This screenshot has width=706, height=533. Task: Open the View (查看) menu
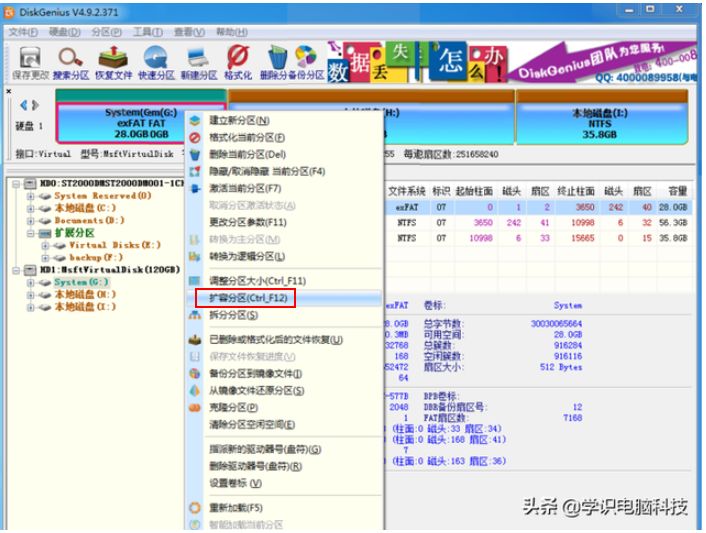click(189, 32)
